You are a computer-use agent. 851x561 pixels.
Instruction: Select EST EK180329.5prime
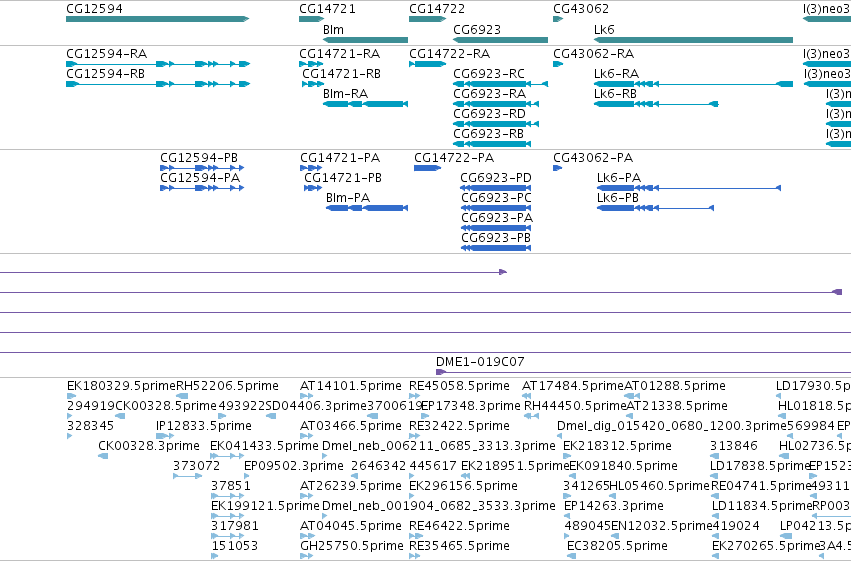(x=72, y=396)
